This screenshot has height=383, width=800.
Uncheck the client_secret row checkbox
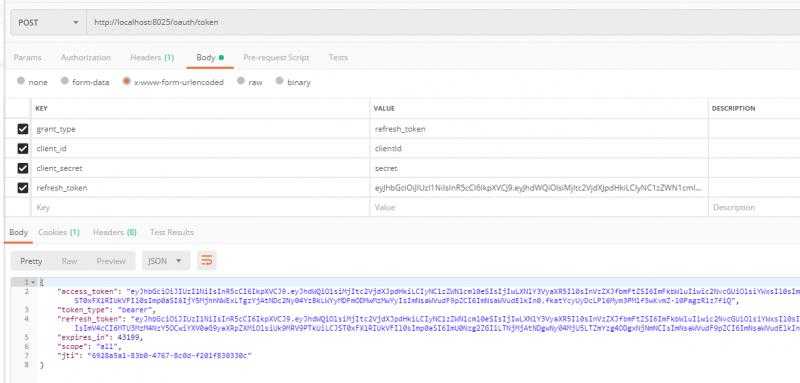click(x=22, y=168)
